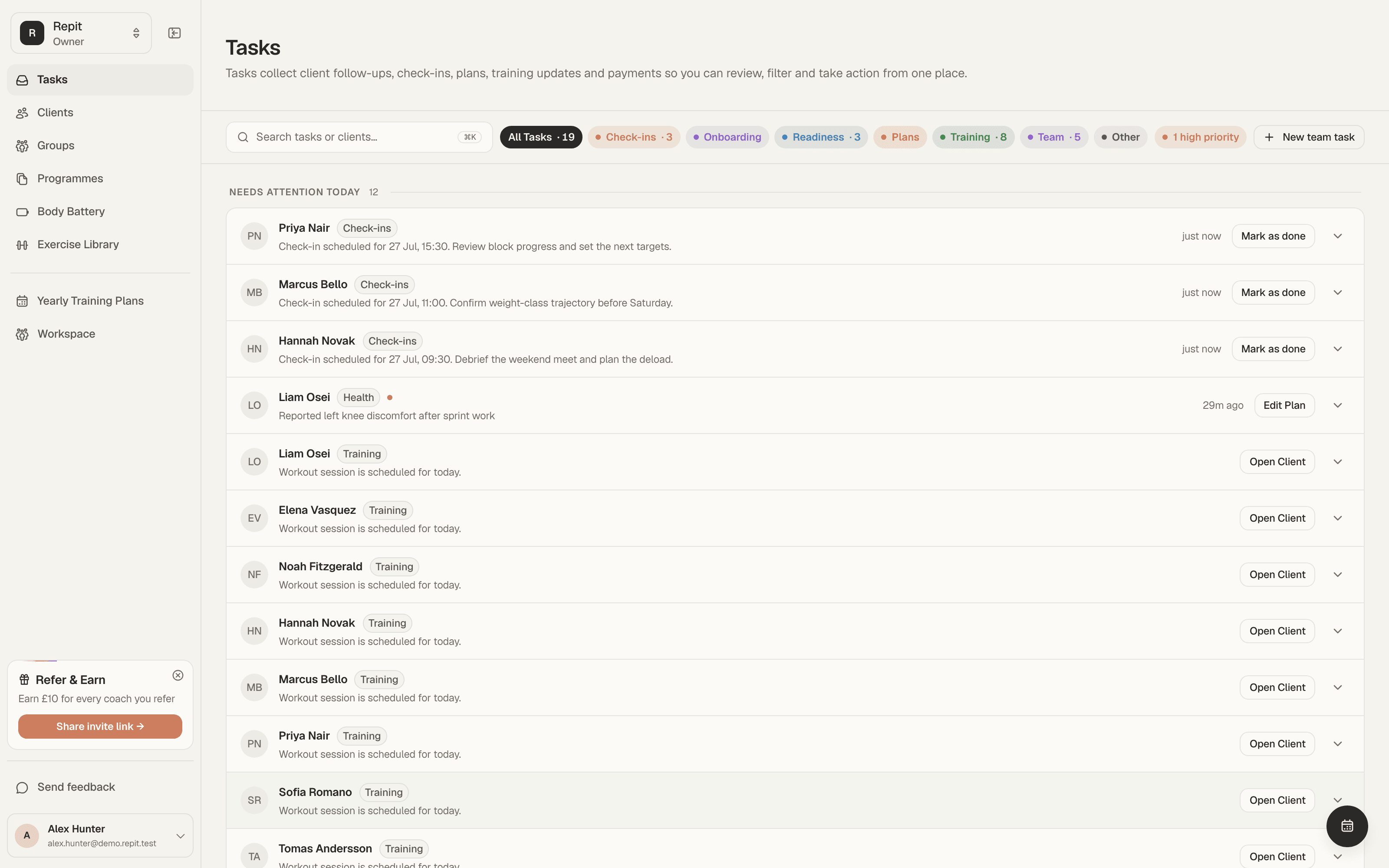Filter by Readiness

click(821, 137)
